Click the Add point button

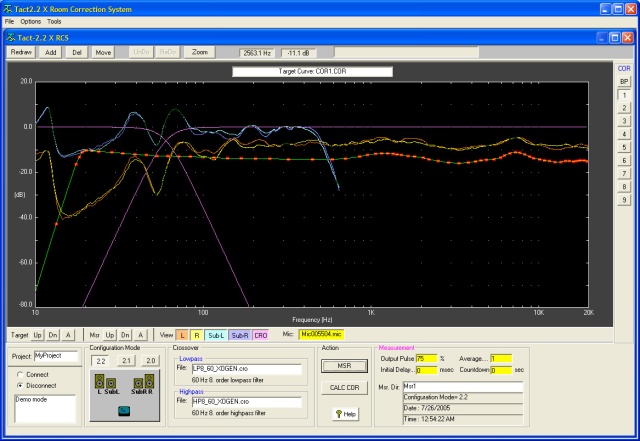coord(51,52)
